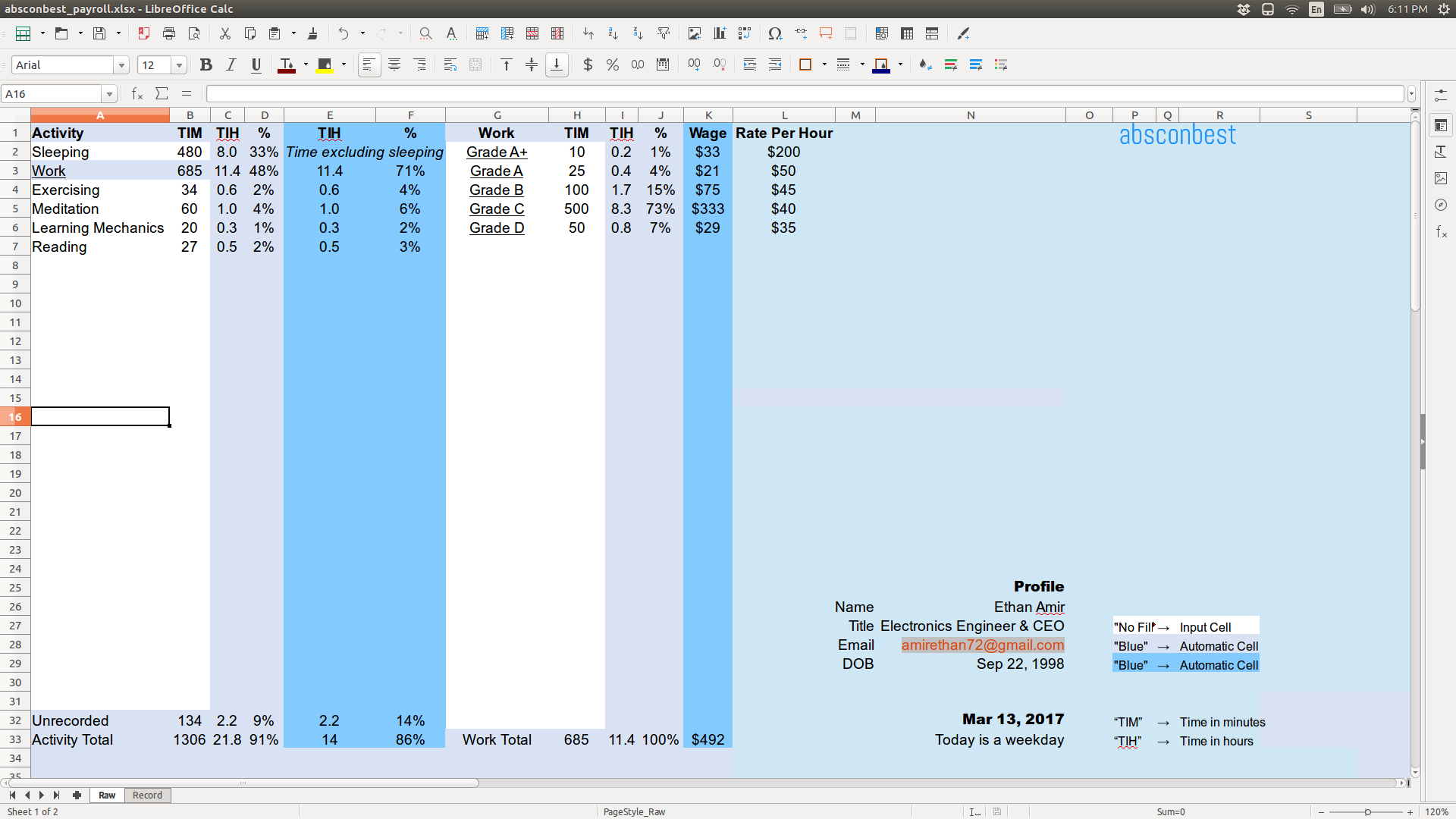The image size is (1456, 819).
Task: Open Name Box dropdown arrow
Action: click(110, 94)
